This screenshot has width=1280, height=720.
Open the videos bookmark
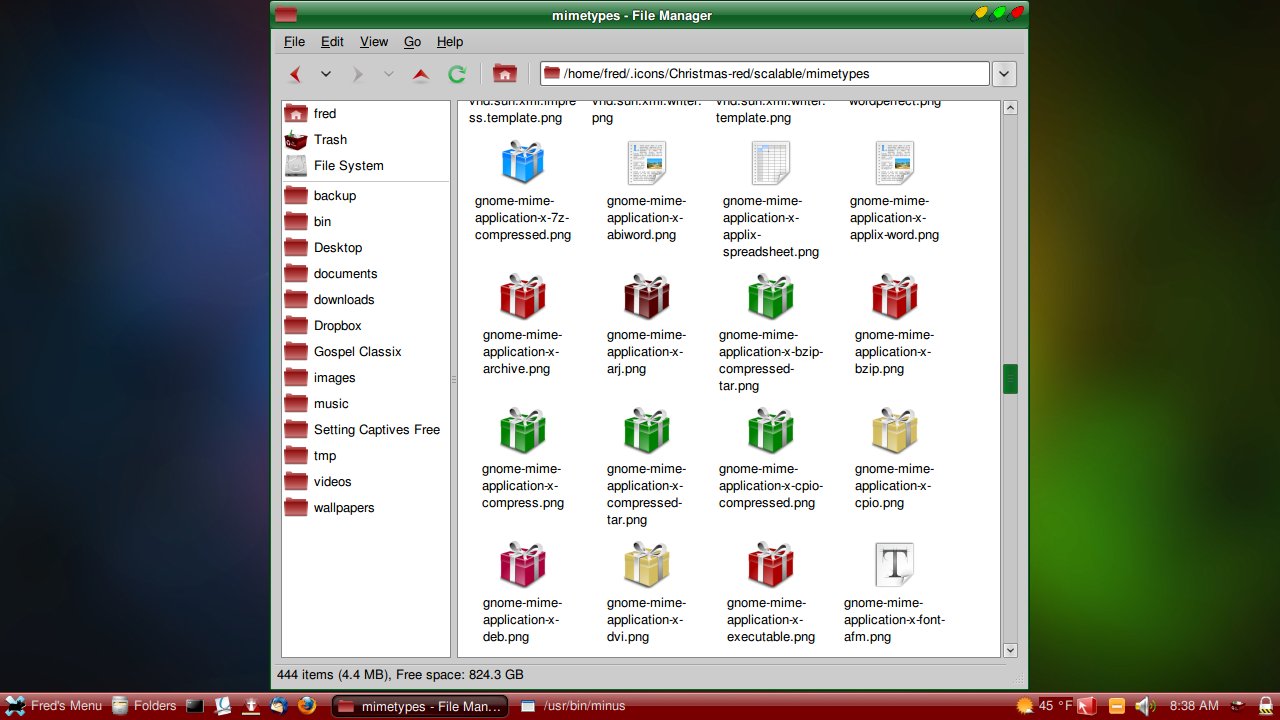pyautogui.click(x=366, y=482)
